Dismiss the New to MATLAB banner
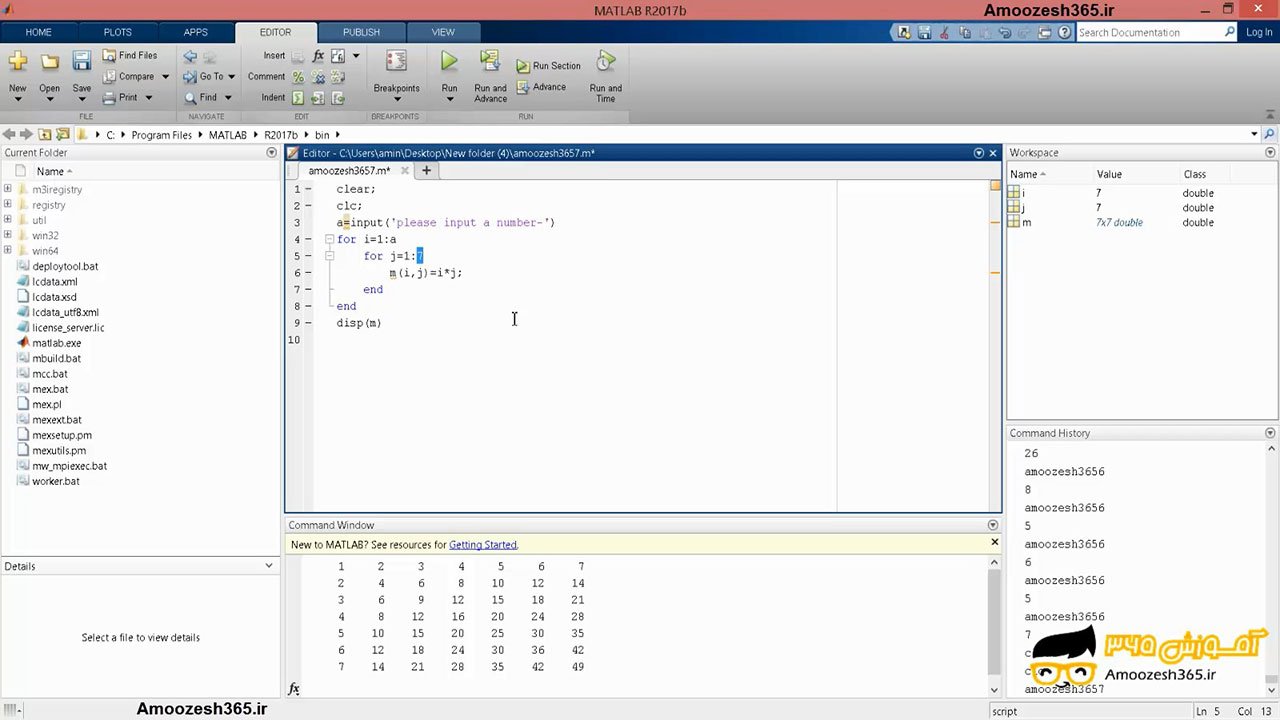This screenshot has height=720, width=1280. tap(994, 542)
